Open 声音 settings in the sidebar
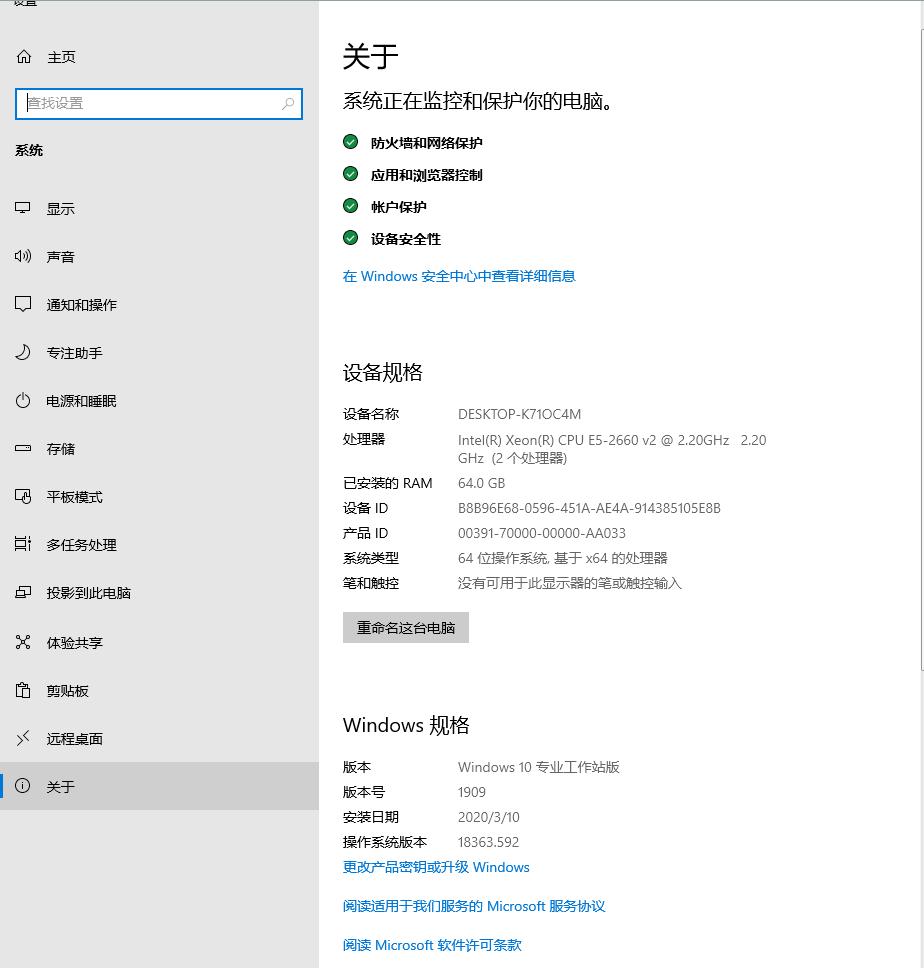This screenshot has height=968, width=924. click(60, 256)
